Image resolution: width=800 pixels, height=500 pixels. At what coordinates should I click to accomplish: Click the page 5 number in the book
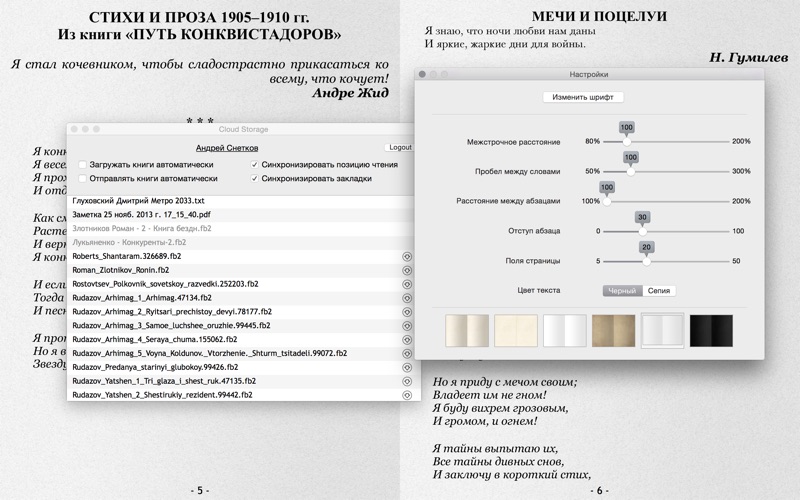click(200, 490)
